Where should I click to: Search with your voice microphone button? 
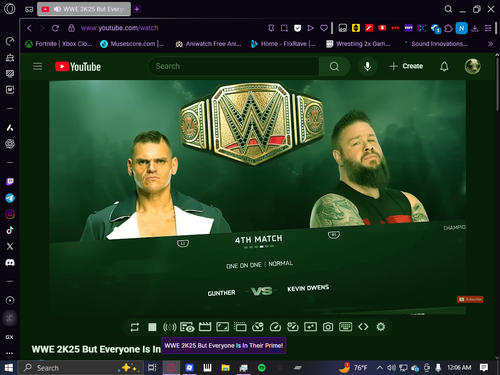tap(367, 66)
